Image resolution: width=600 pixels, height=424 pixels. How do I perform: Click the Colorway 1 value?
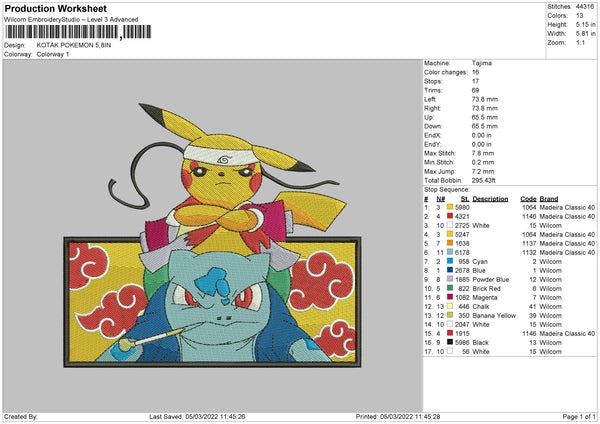53,54
